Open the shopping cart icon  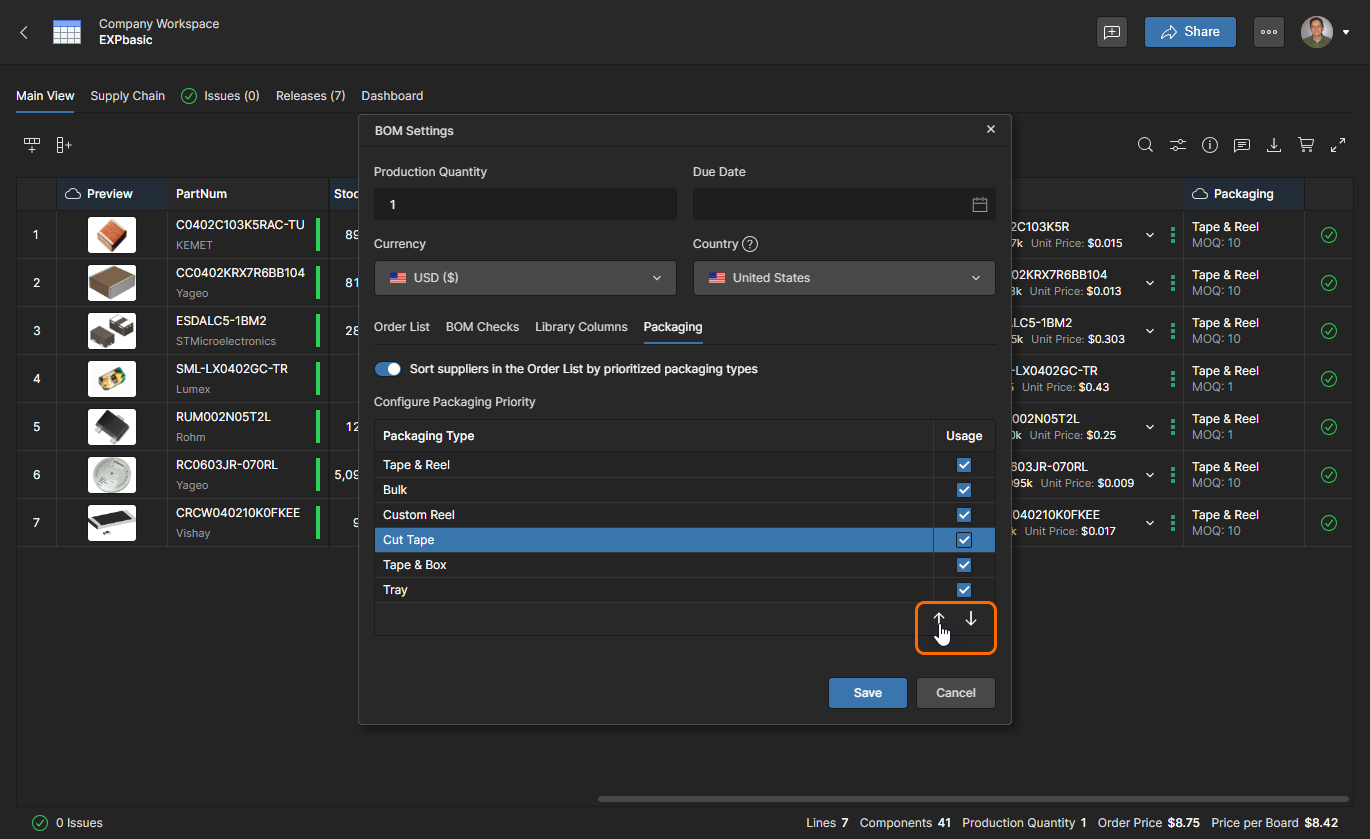point(1306,145)
